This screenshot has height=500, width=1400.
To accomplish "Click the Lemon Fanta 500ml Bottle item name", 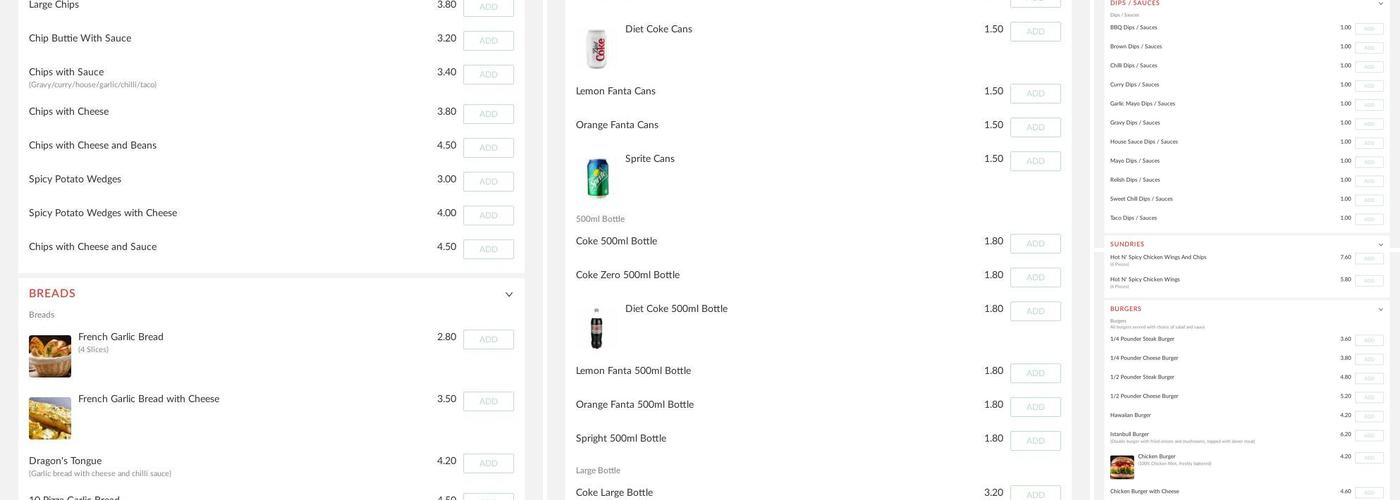I will (x=633, y=371).
